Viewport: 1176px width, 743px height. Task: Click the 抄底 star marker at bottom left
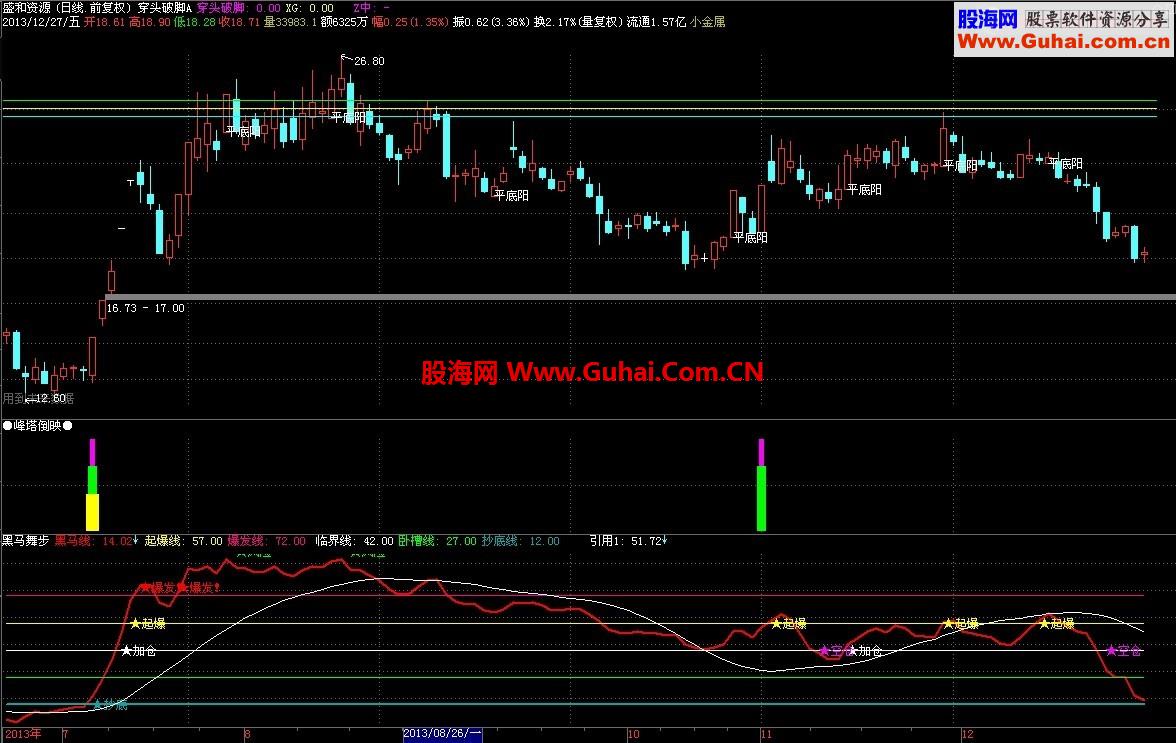pyautogui.click(x=110, y=705)
